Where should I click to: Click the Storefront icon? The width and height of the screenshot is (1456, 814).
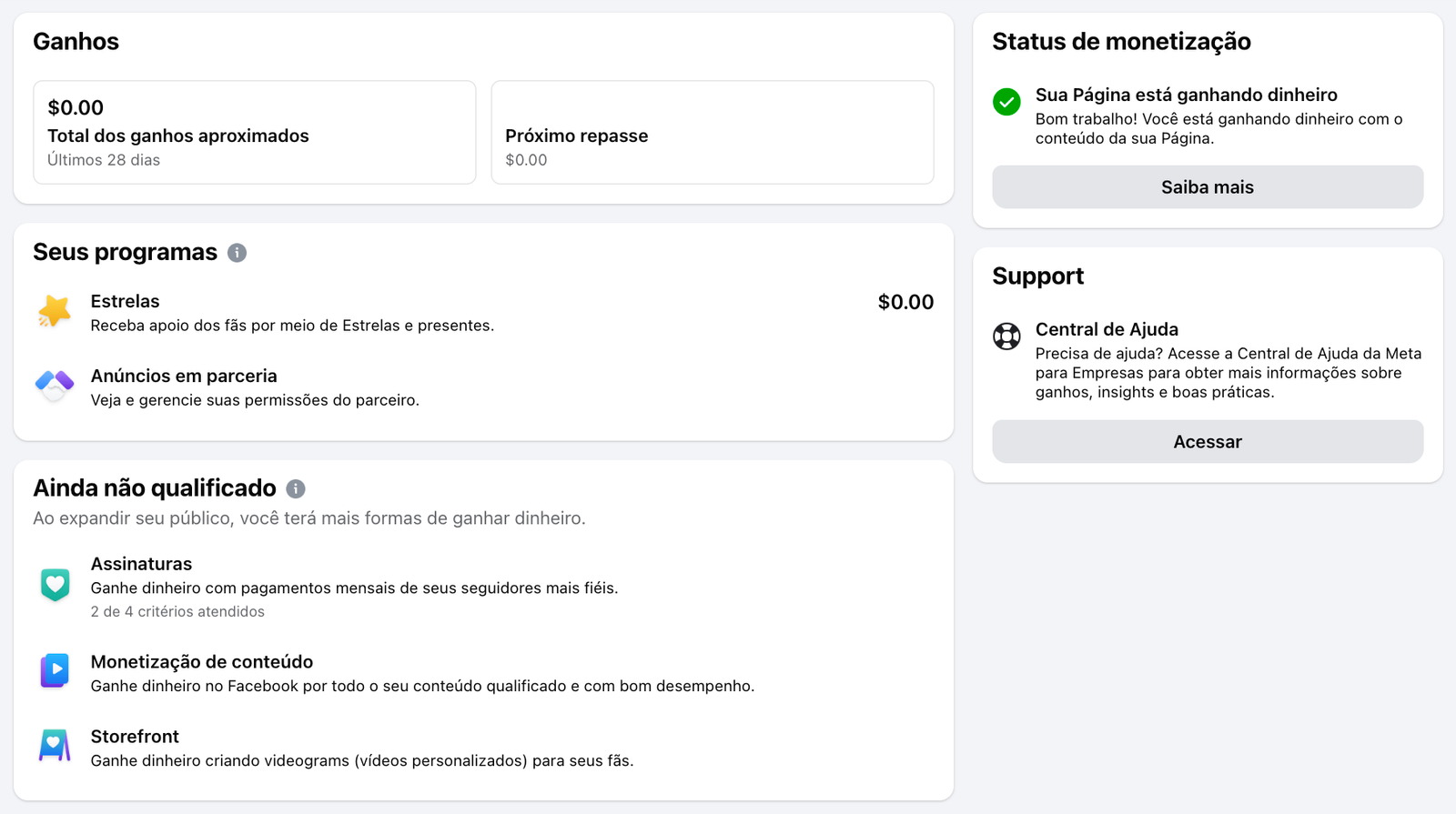[x=55, y=746]
